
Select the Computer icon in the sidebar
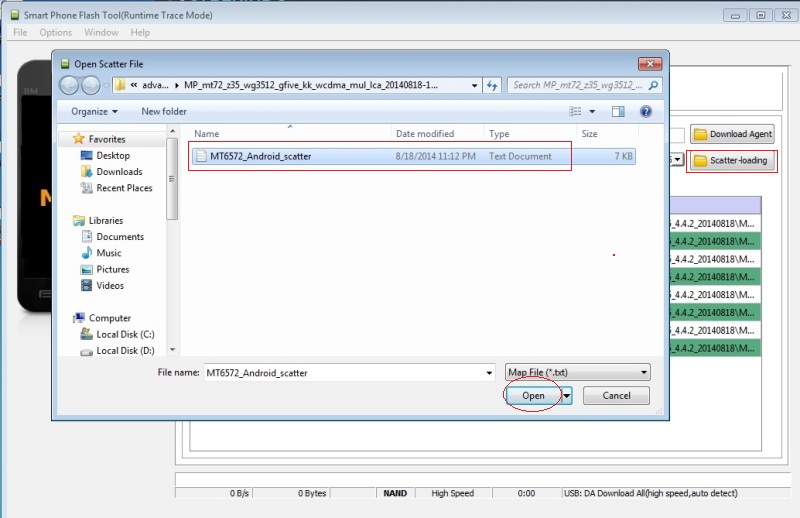(x=79, y=318)
